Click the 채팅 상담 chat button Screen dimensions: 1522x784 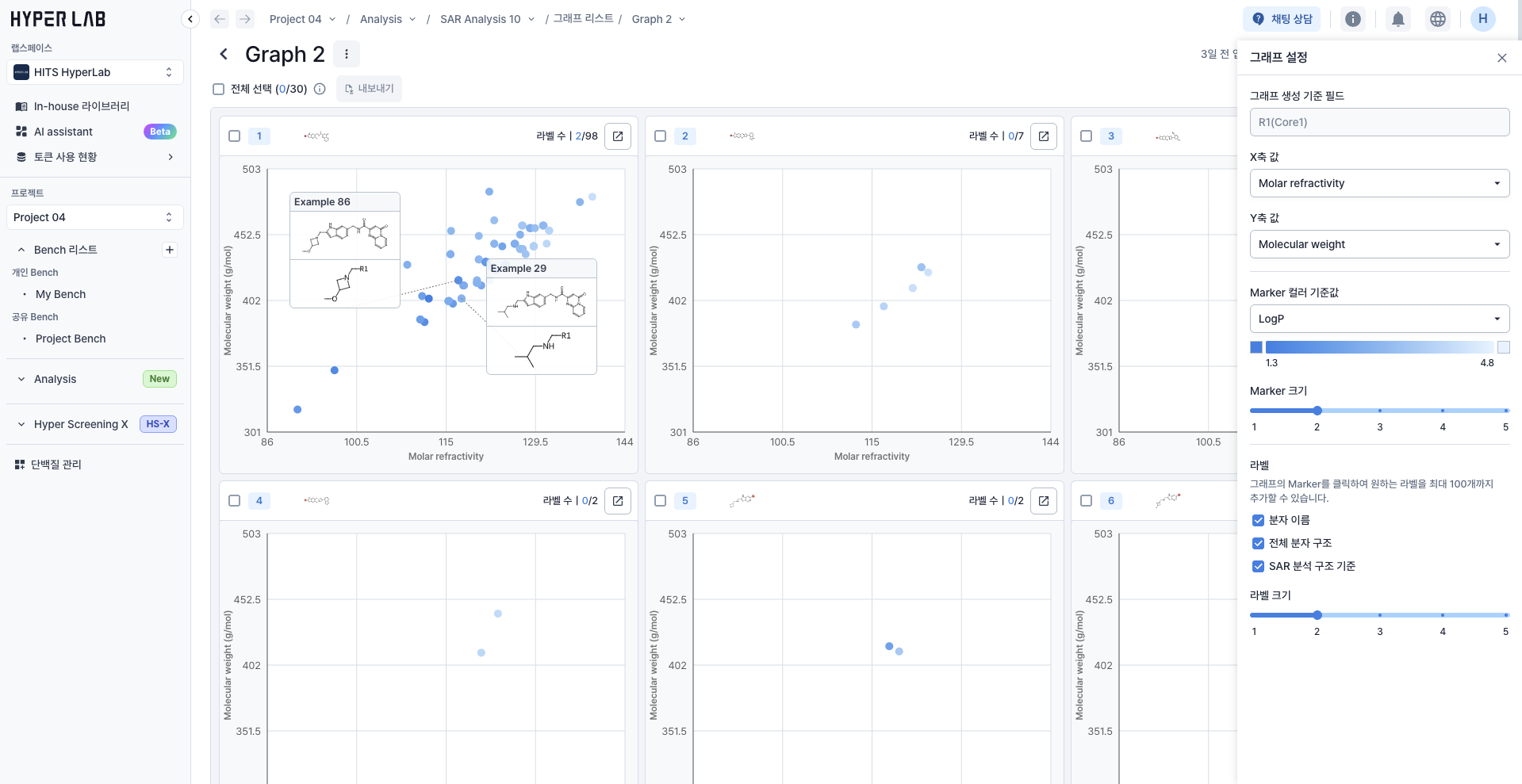click(1282, 19)
